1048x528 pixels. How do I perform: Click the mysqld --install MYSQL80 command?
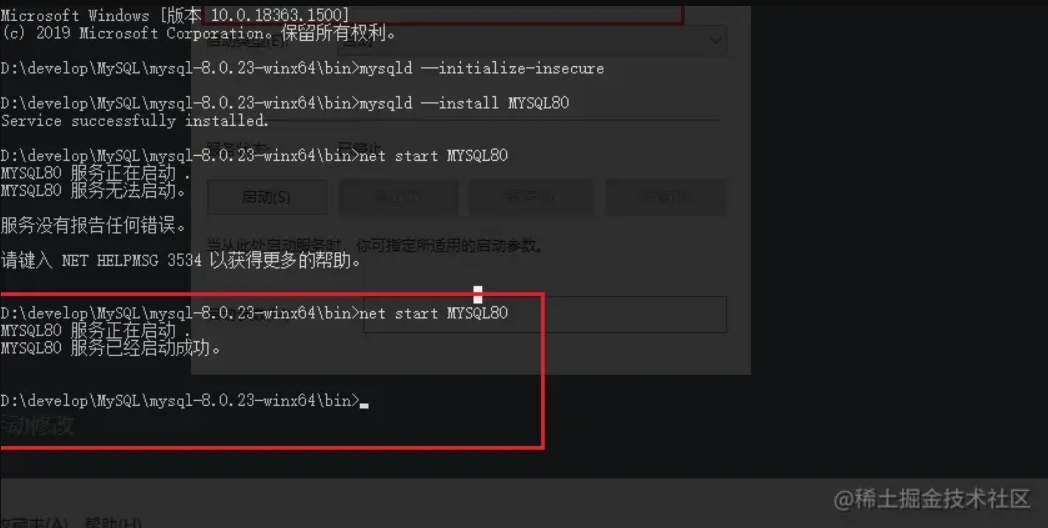tap(285, 103)
